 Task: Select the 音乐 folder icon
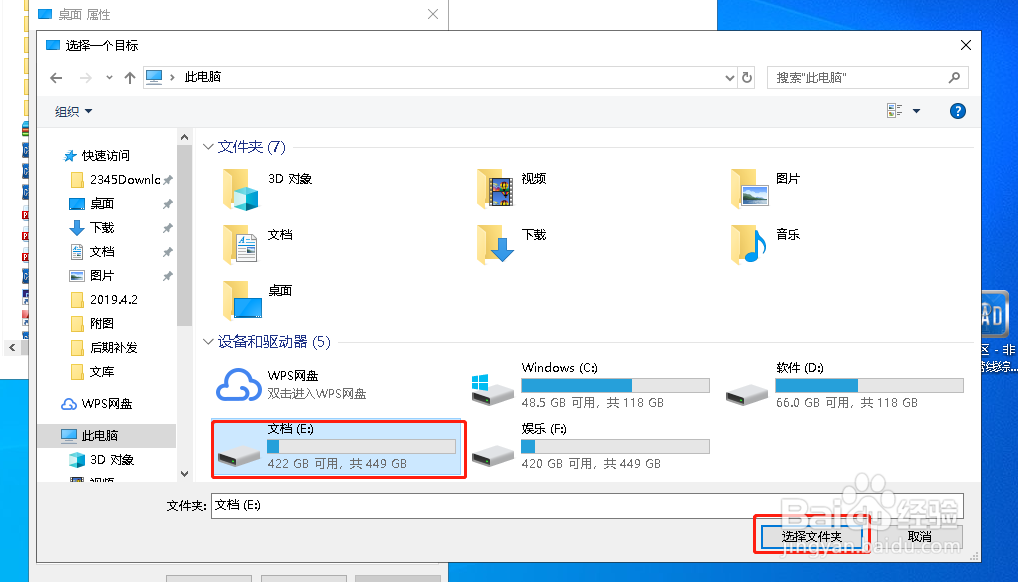click(x=747, y=244)
